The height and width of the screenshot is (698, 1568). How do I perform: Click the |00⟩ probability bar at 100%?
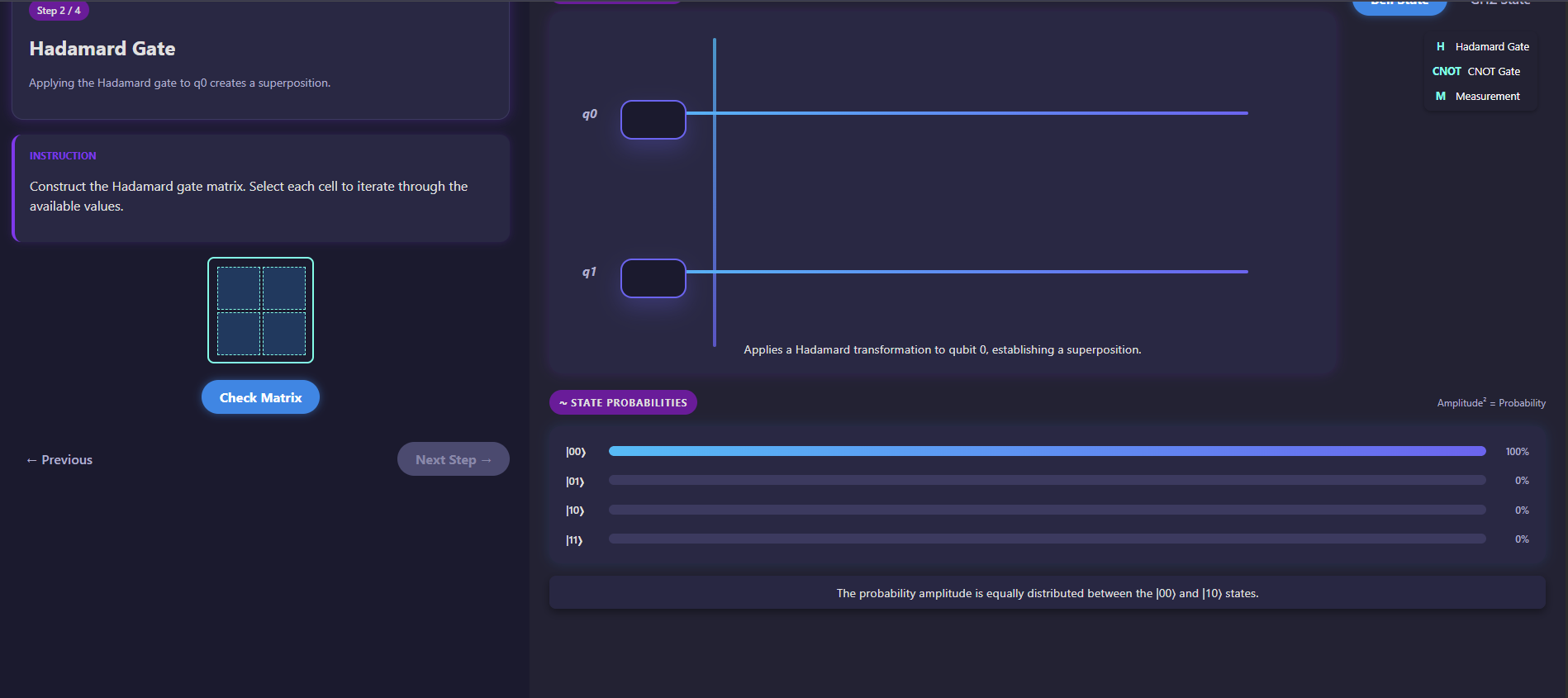click(x=1047, y=451)
